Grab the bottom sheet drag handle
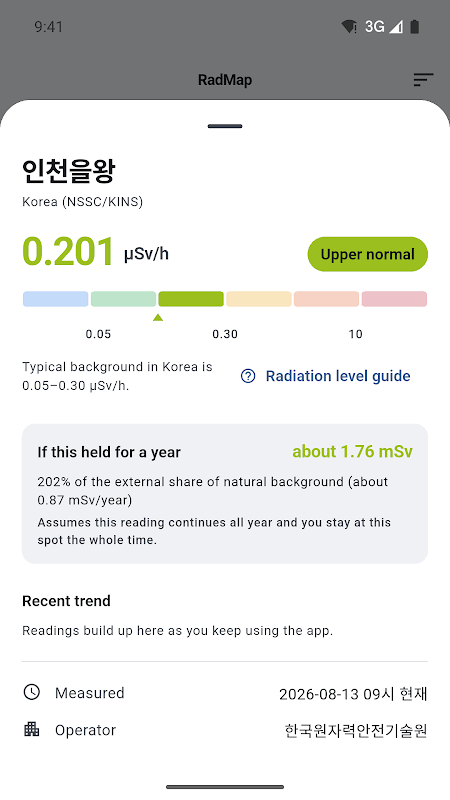 click(x=225, y=126)
